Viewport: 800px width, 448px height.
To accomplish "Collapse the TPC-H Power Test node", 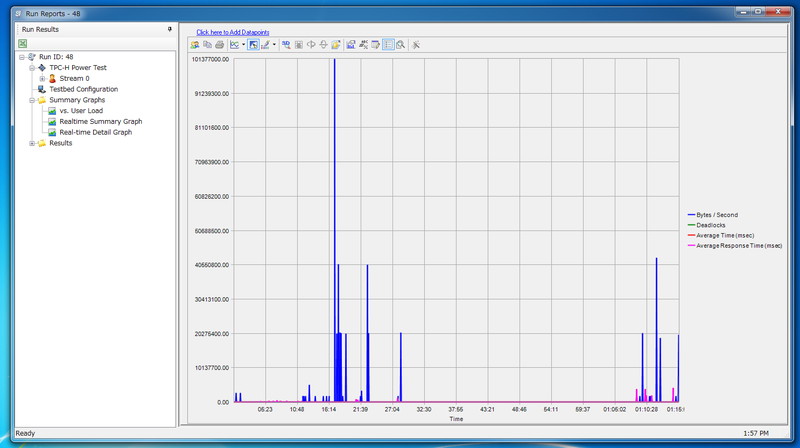I will click(x=32, y=68).
